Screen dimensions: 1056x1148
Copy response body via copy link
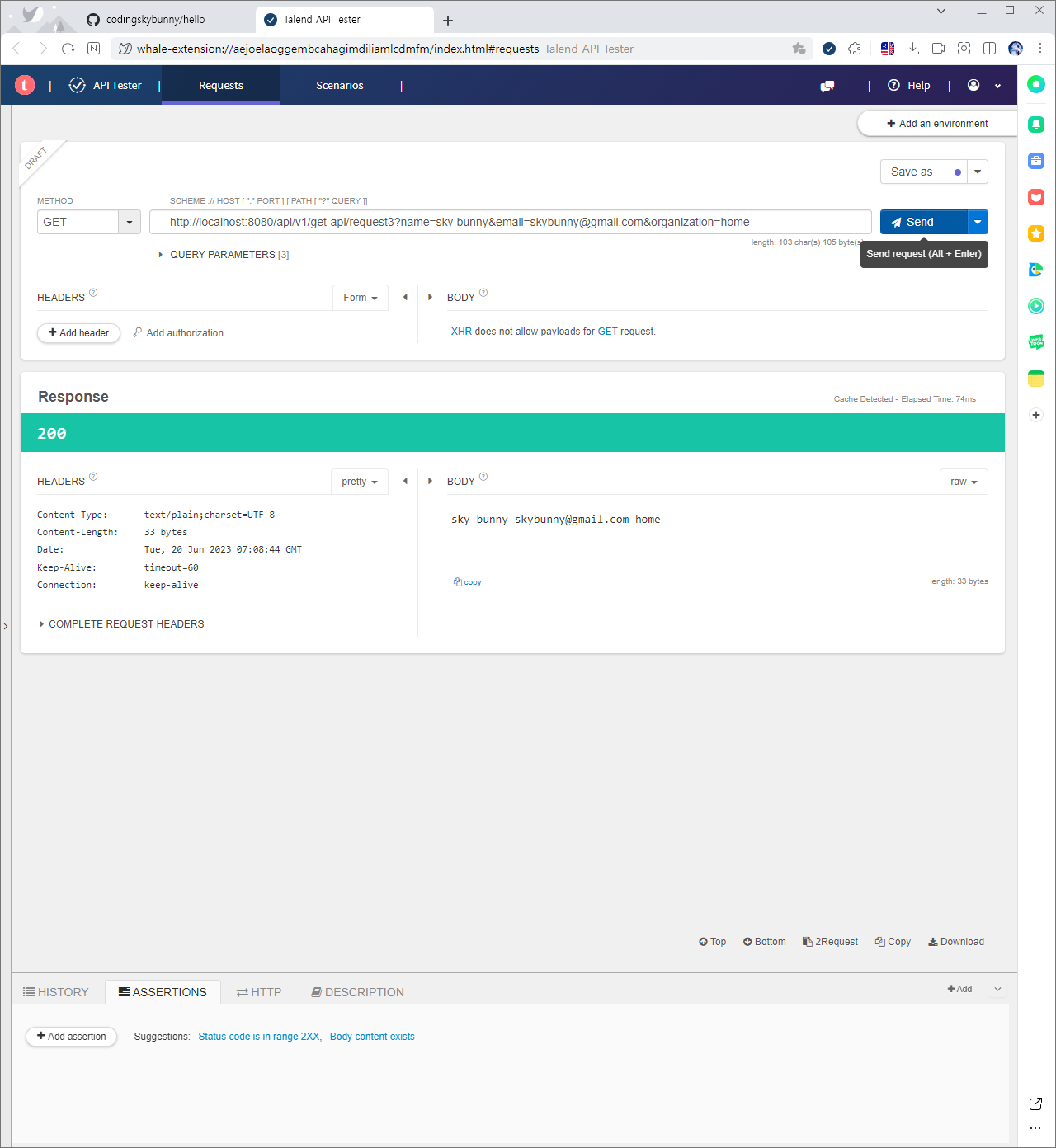click(x=468, y=582)
